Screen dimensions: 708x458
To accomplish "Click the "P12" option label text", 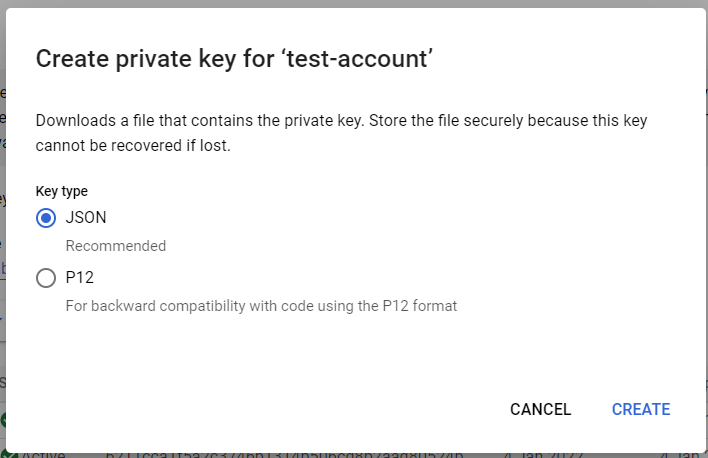I will pyautogui.click(x=80, y=278).
